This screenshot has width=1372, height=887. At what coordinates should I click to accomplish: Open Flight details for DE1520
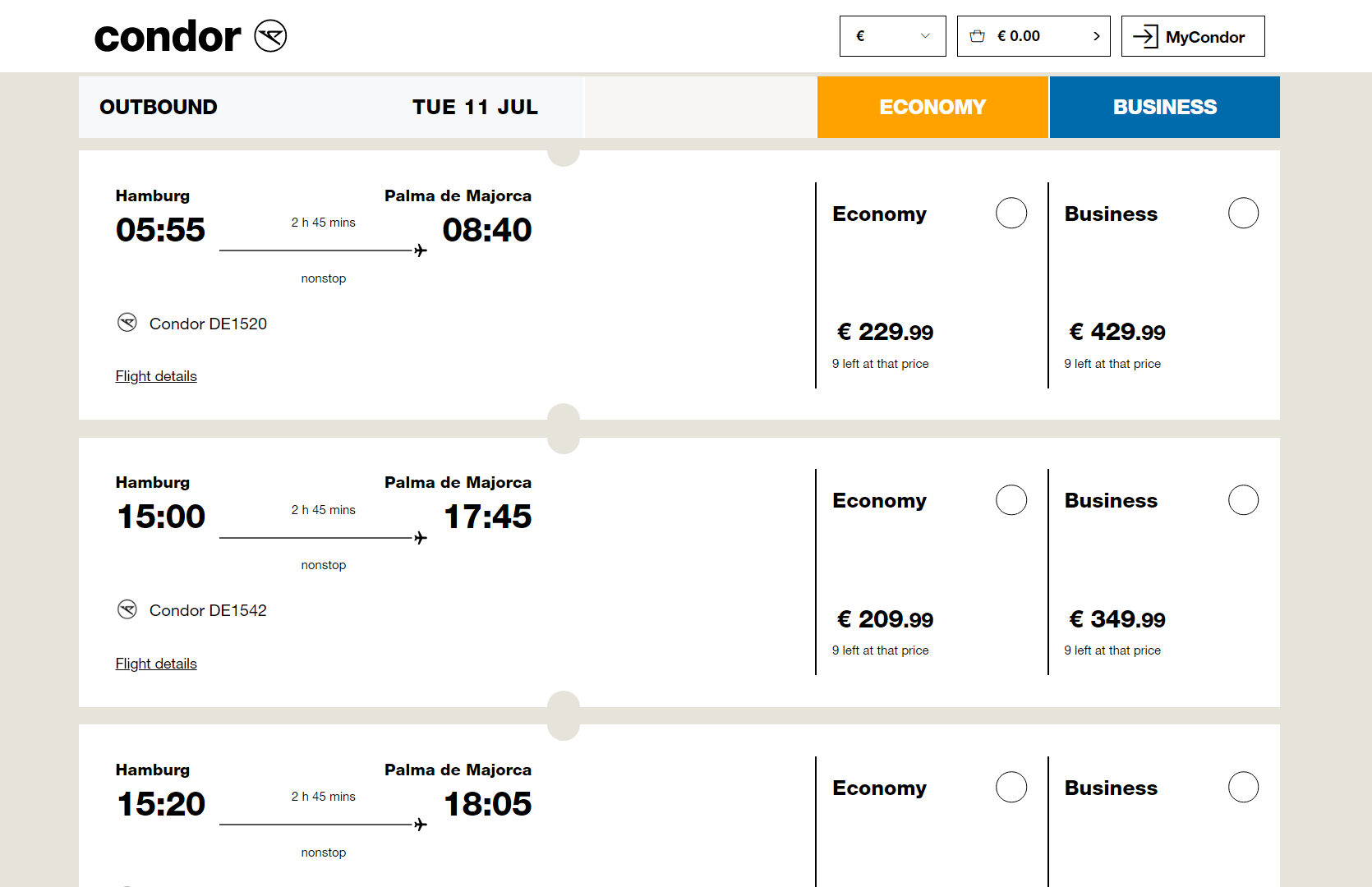[156, 376]
